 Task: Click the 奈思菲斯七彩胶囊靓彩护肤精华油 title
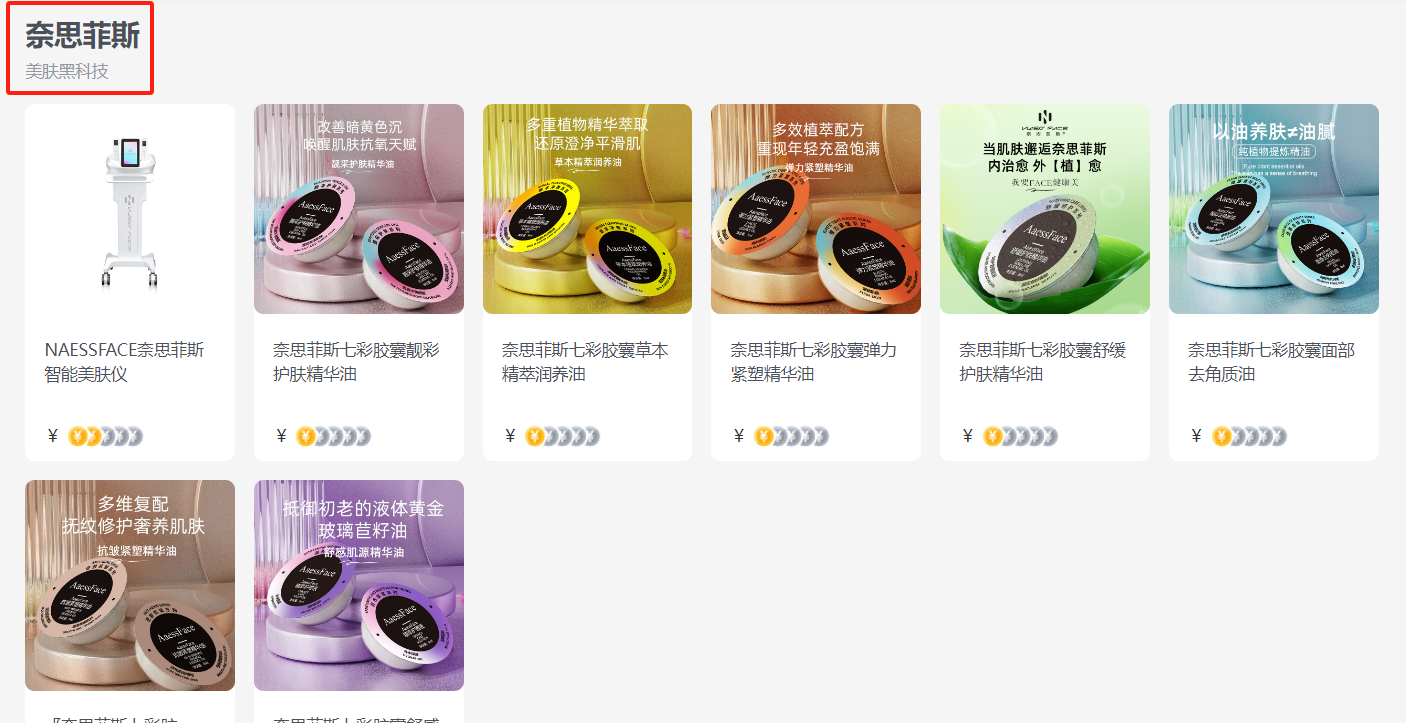[356, 362]
